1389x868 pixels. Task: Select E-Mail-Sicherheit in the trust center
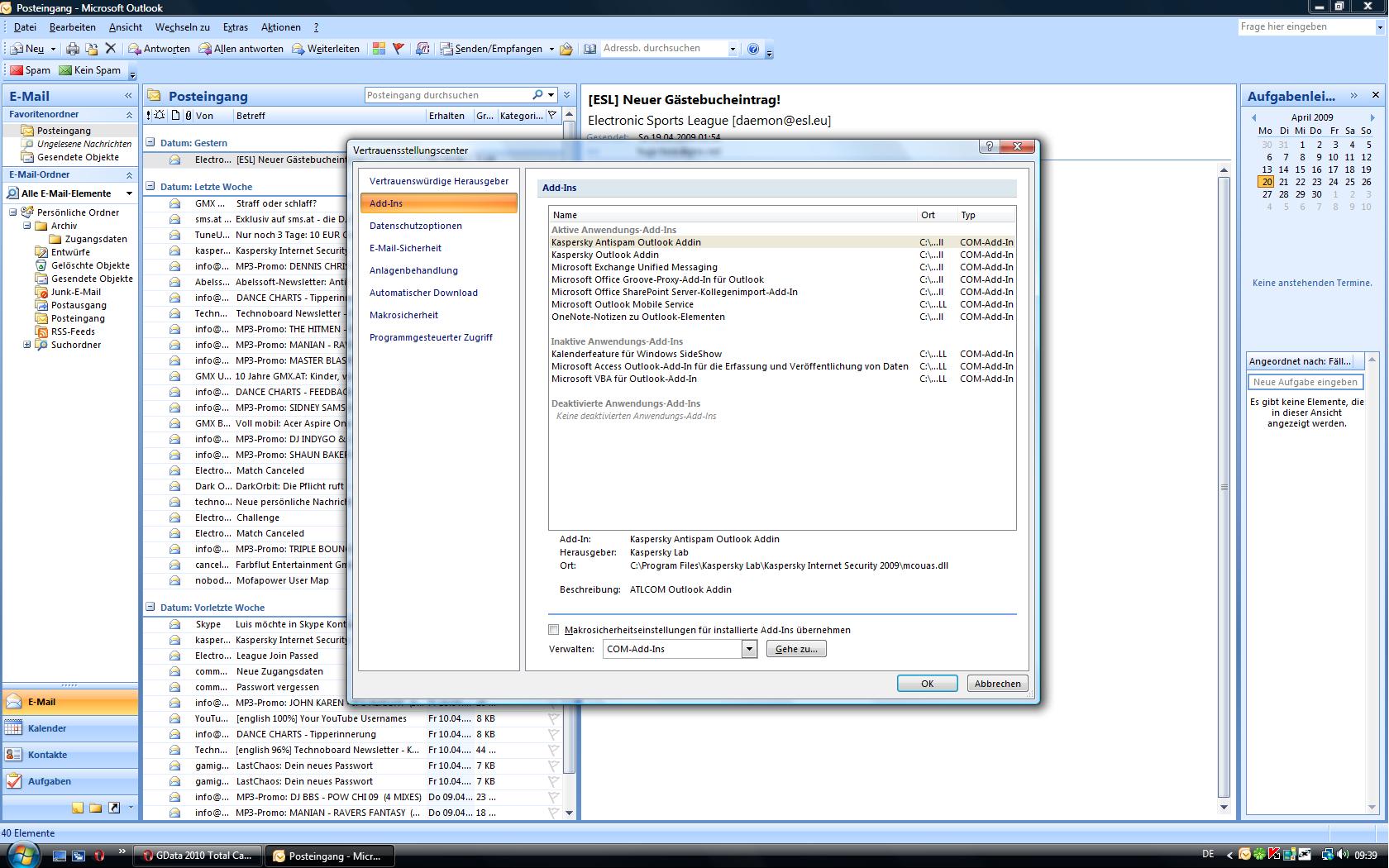[439, 248]
